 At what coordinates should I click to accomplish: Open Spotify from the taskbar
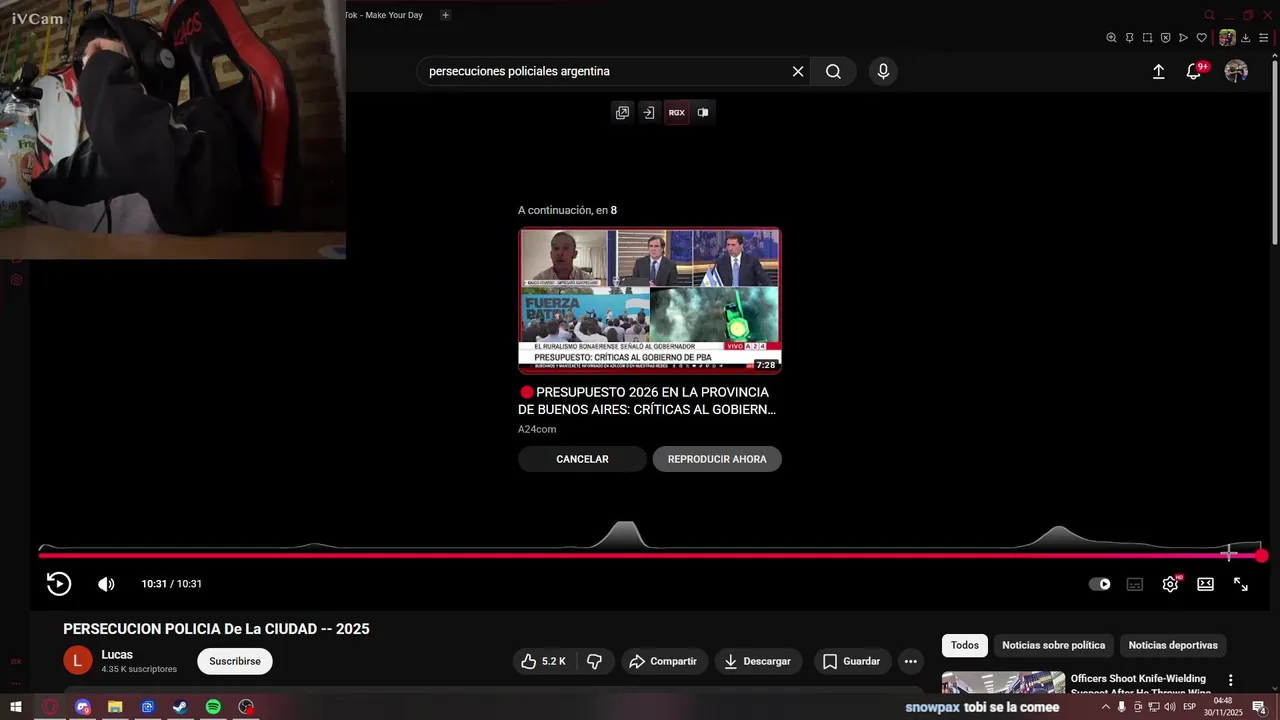coord(213,707)
